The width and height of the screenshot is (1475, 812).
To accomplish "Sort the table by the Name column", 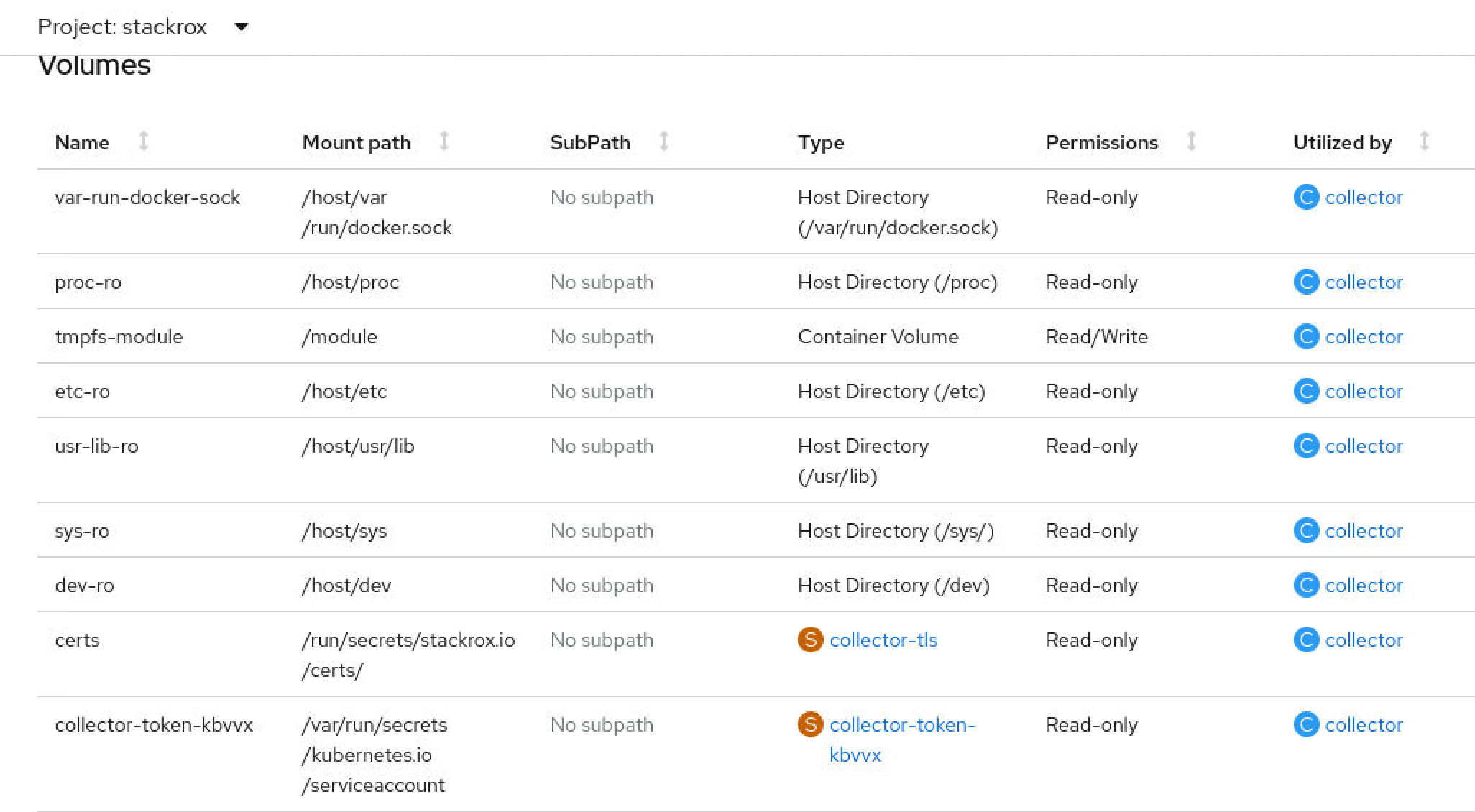I will point(82,142).
